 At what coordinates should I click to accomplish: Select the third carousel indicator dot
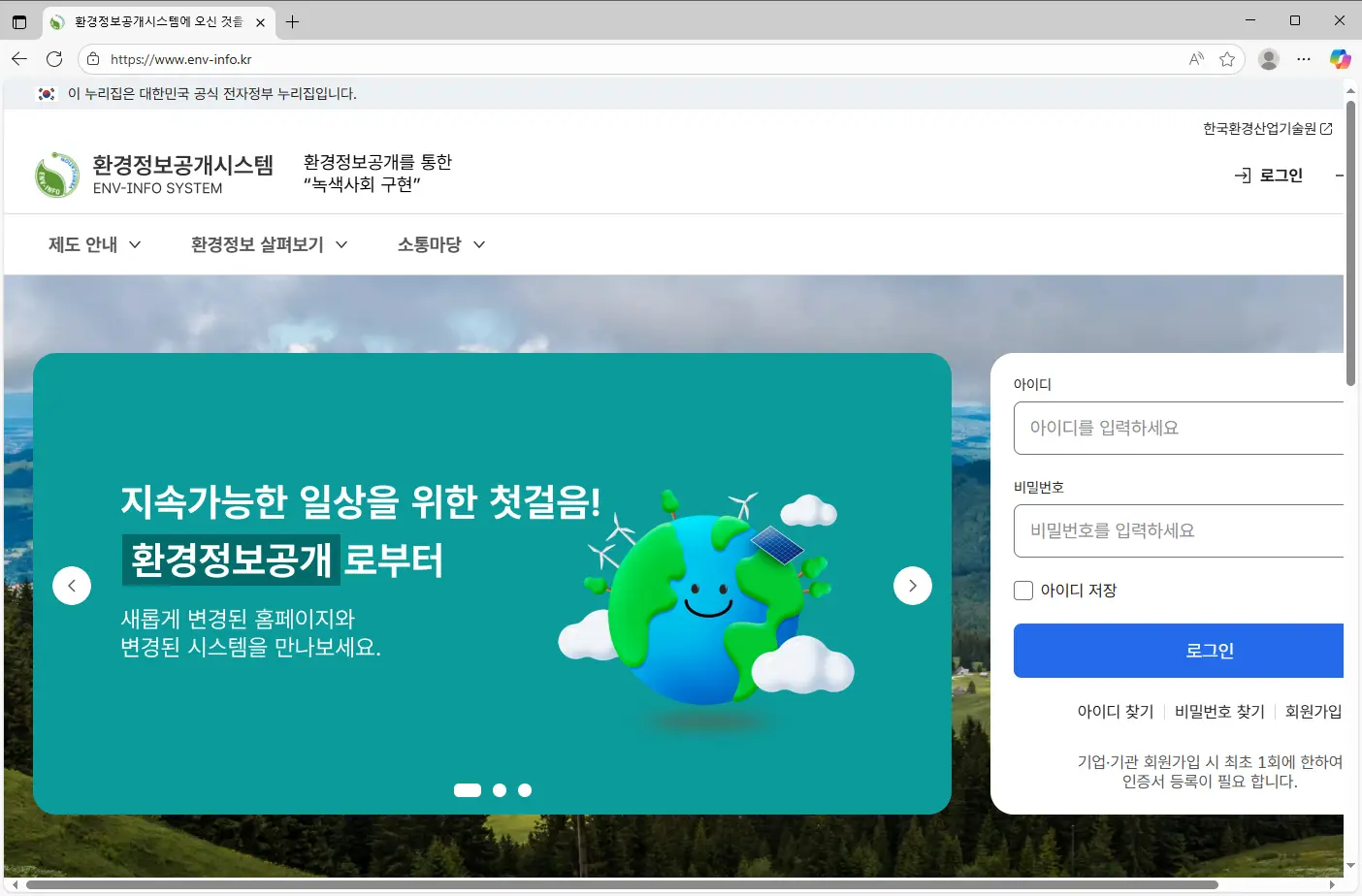525,790
